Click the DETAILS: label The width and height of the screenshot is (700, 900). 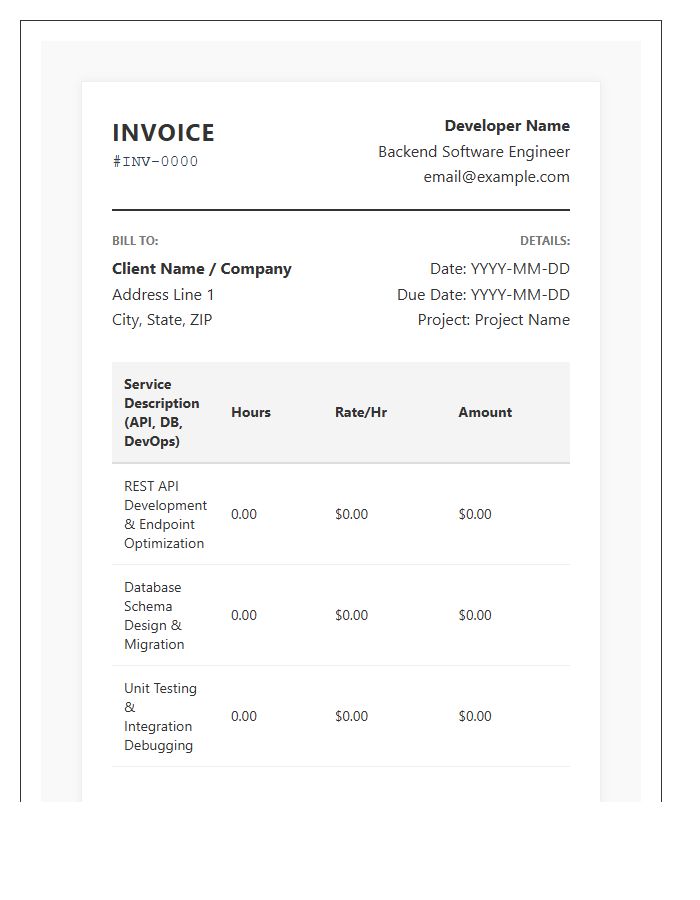coord(545,240)
